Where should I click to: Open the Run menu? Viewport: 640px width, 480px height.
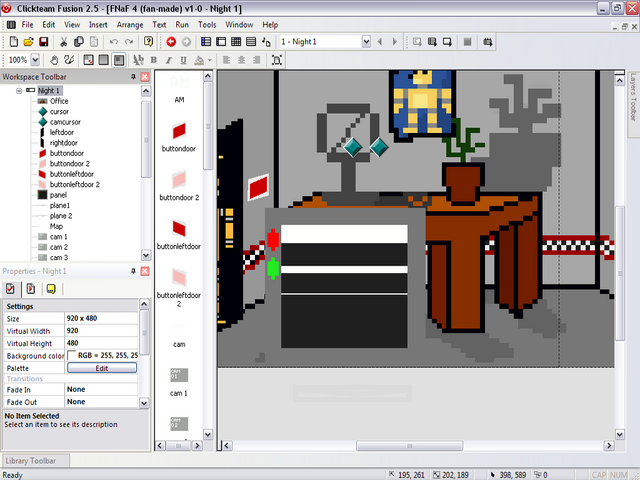pyautogui.click(x=182, y=25)
